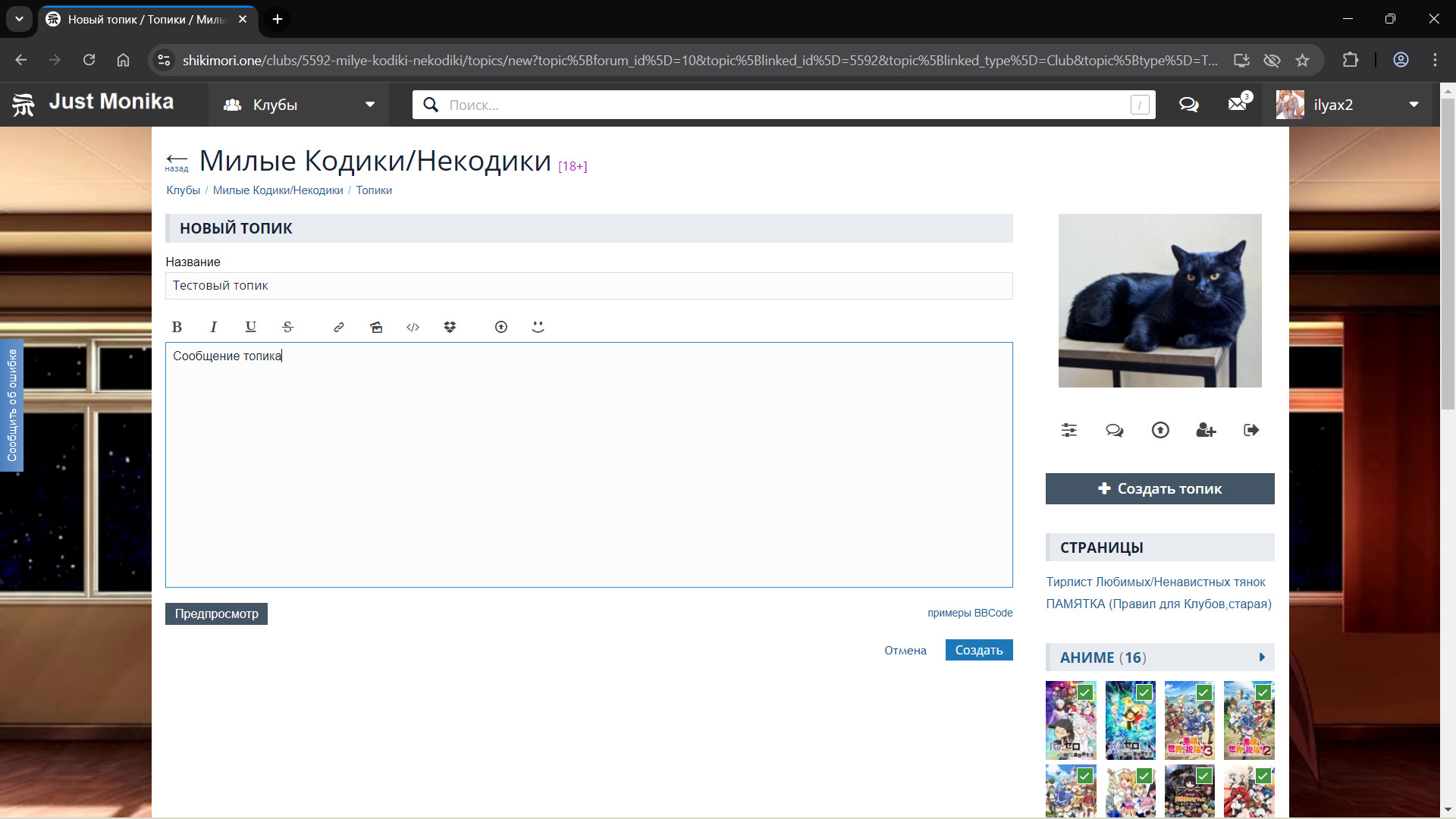Click the invite member icon in sidebar
Viewport: 1456px width, 819px height.
point(1206,431)
